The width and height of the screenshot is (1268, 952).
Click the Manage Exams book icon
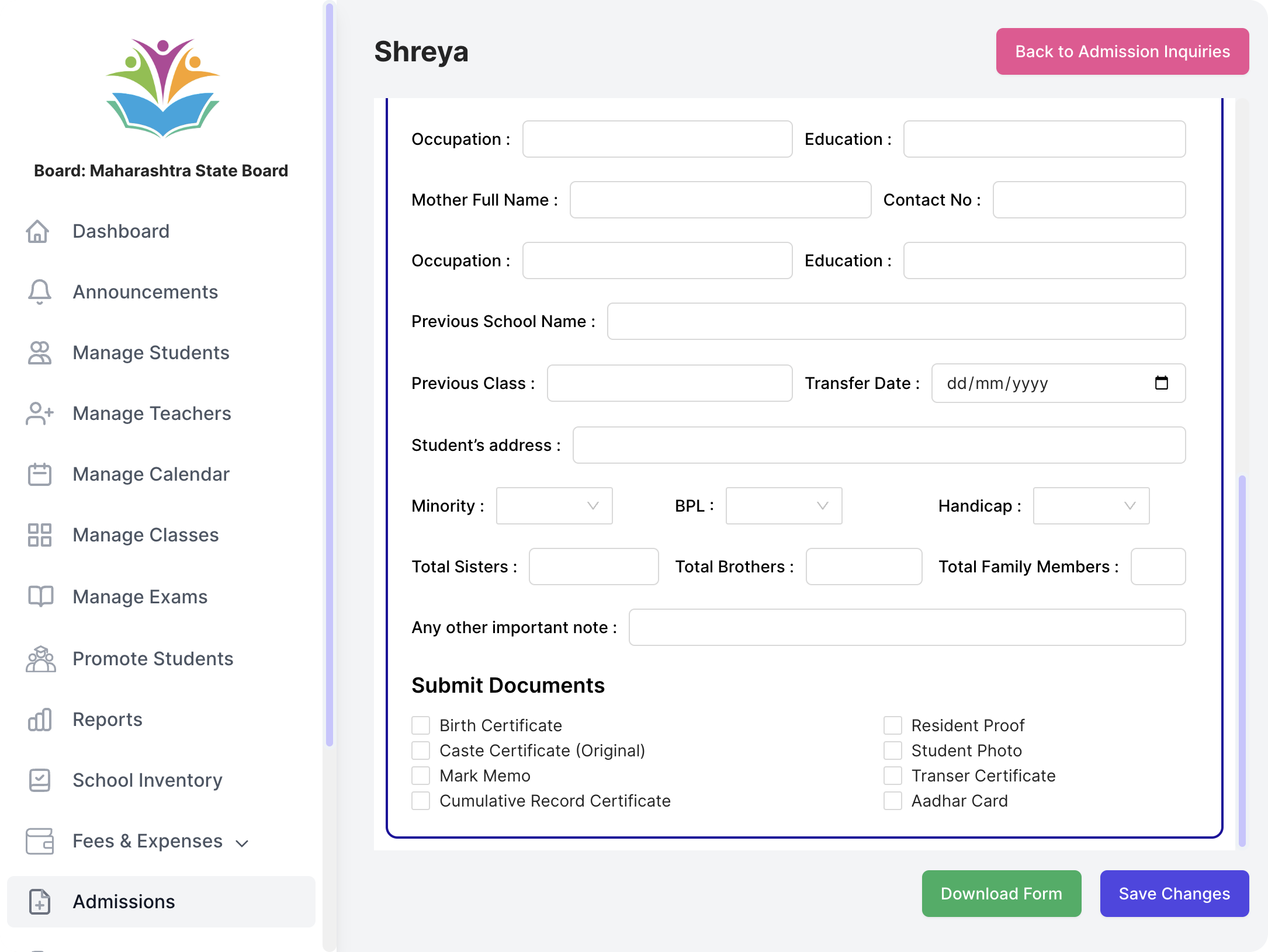click(x=40, y=596)
